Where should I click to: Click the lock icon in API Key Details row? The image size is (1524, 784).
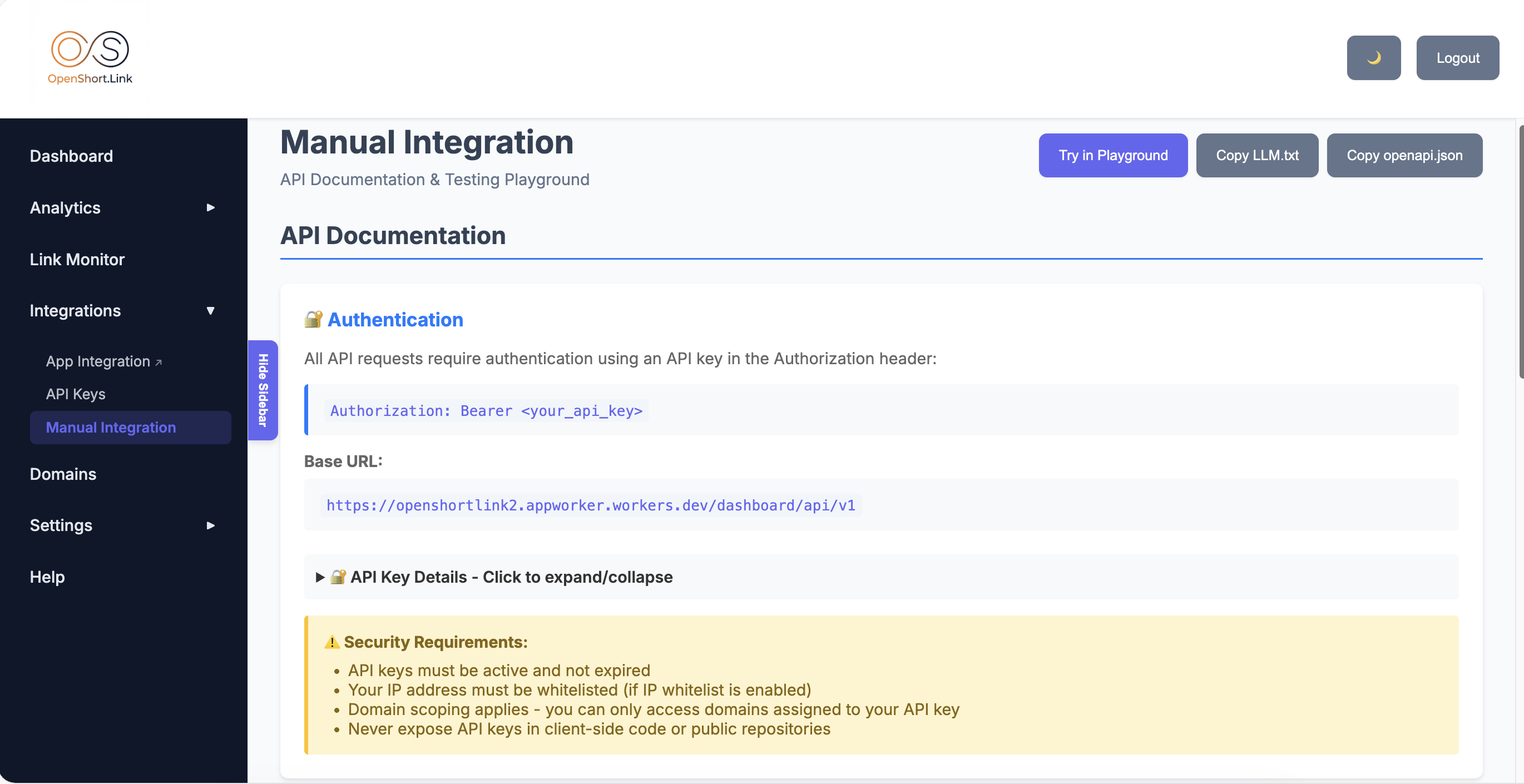338,577
